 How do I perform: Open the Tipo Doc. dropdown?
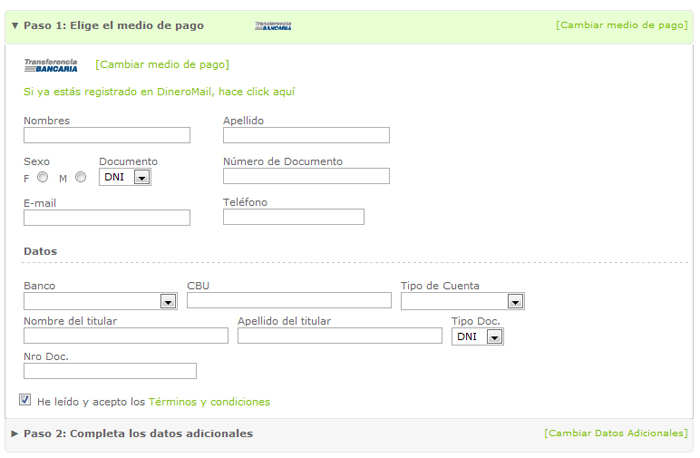[493, 337]
